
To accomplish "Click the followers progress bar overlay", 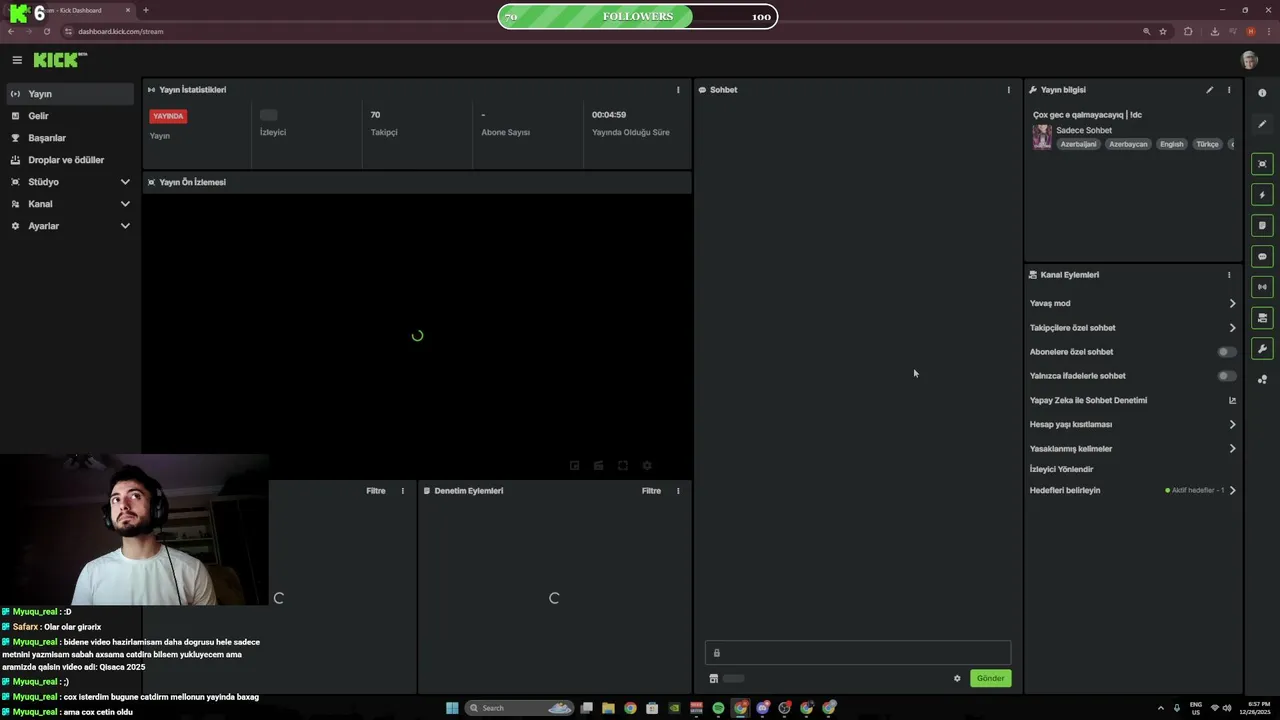I will [638, 16].
